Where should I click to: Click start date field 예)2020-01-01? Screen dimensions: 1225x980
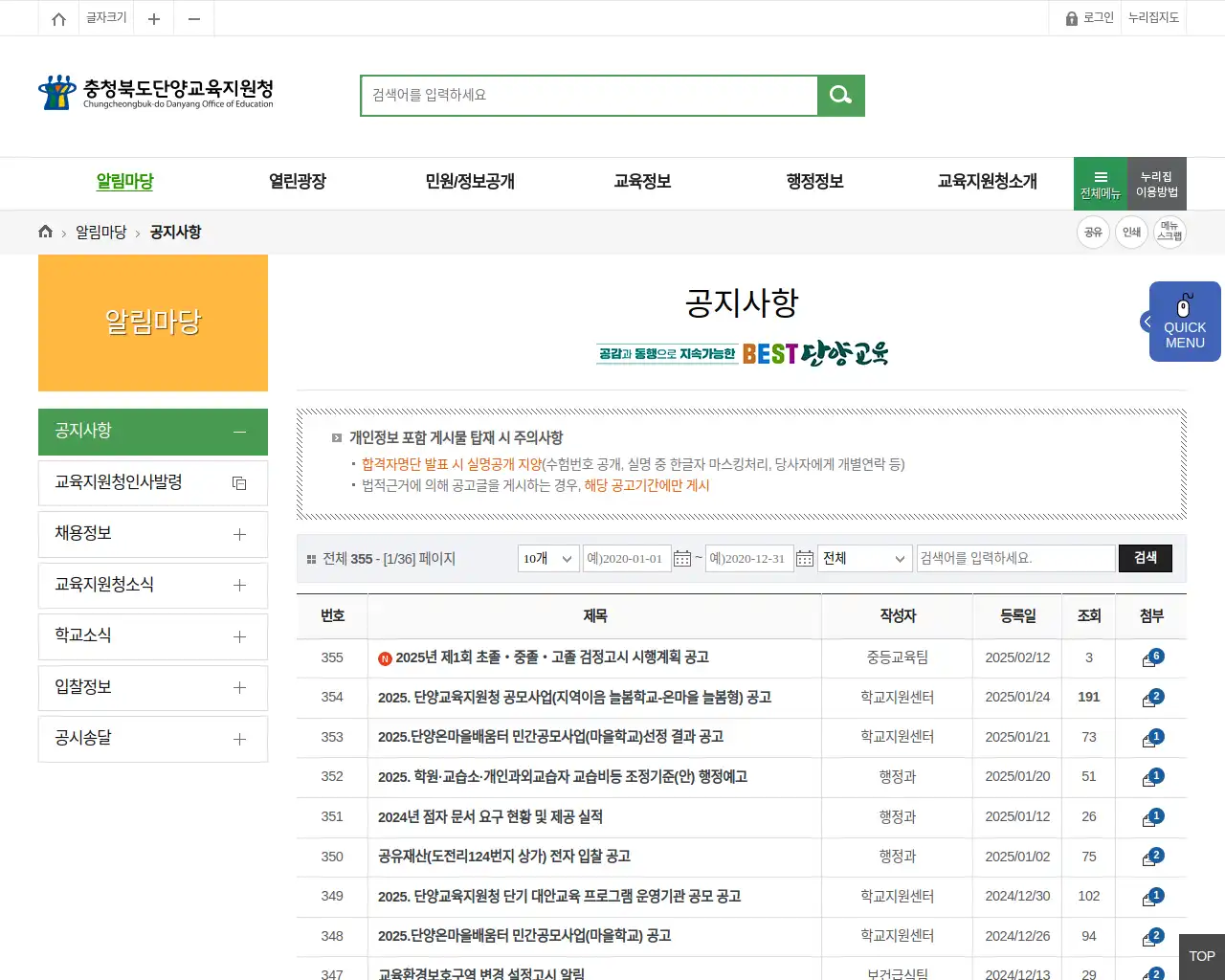[627, 558]
